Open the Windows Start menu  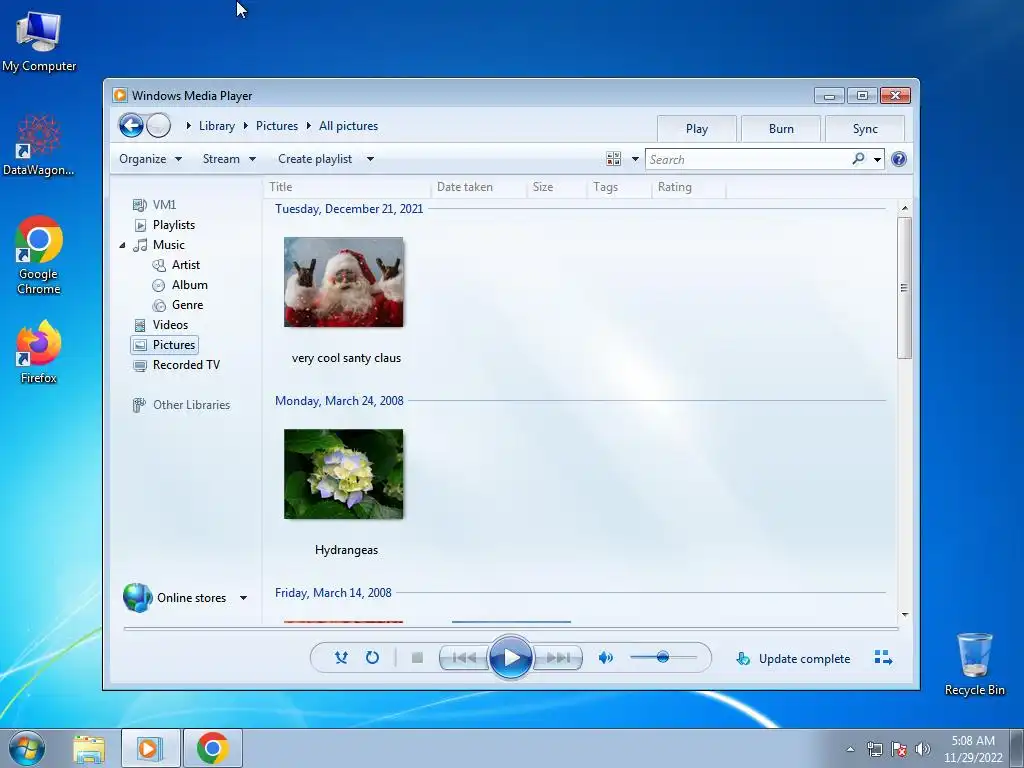point(27,748)
